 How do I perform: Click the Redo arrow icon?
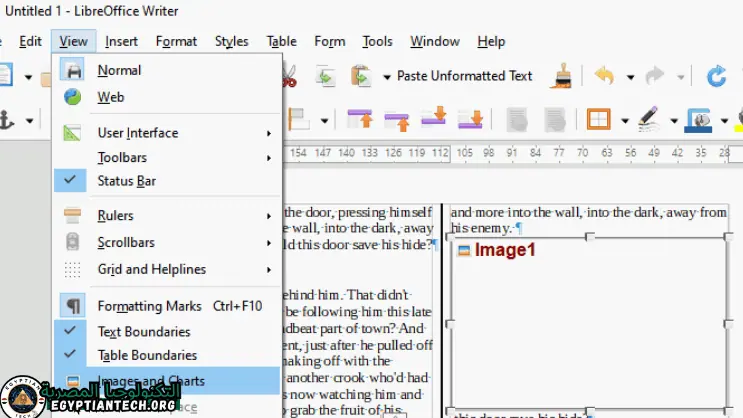[655, 76]
